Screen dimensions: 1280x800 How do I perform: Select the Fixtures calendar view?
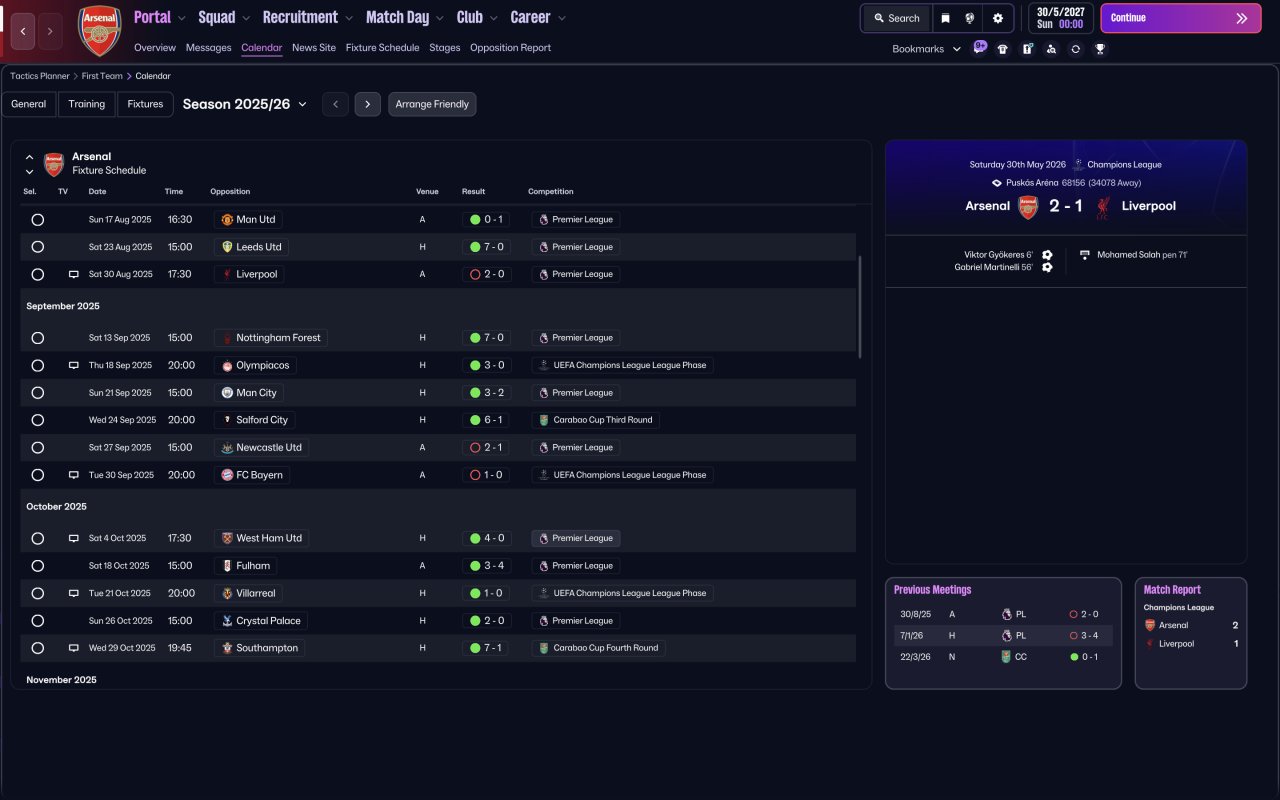145,104
